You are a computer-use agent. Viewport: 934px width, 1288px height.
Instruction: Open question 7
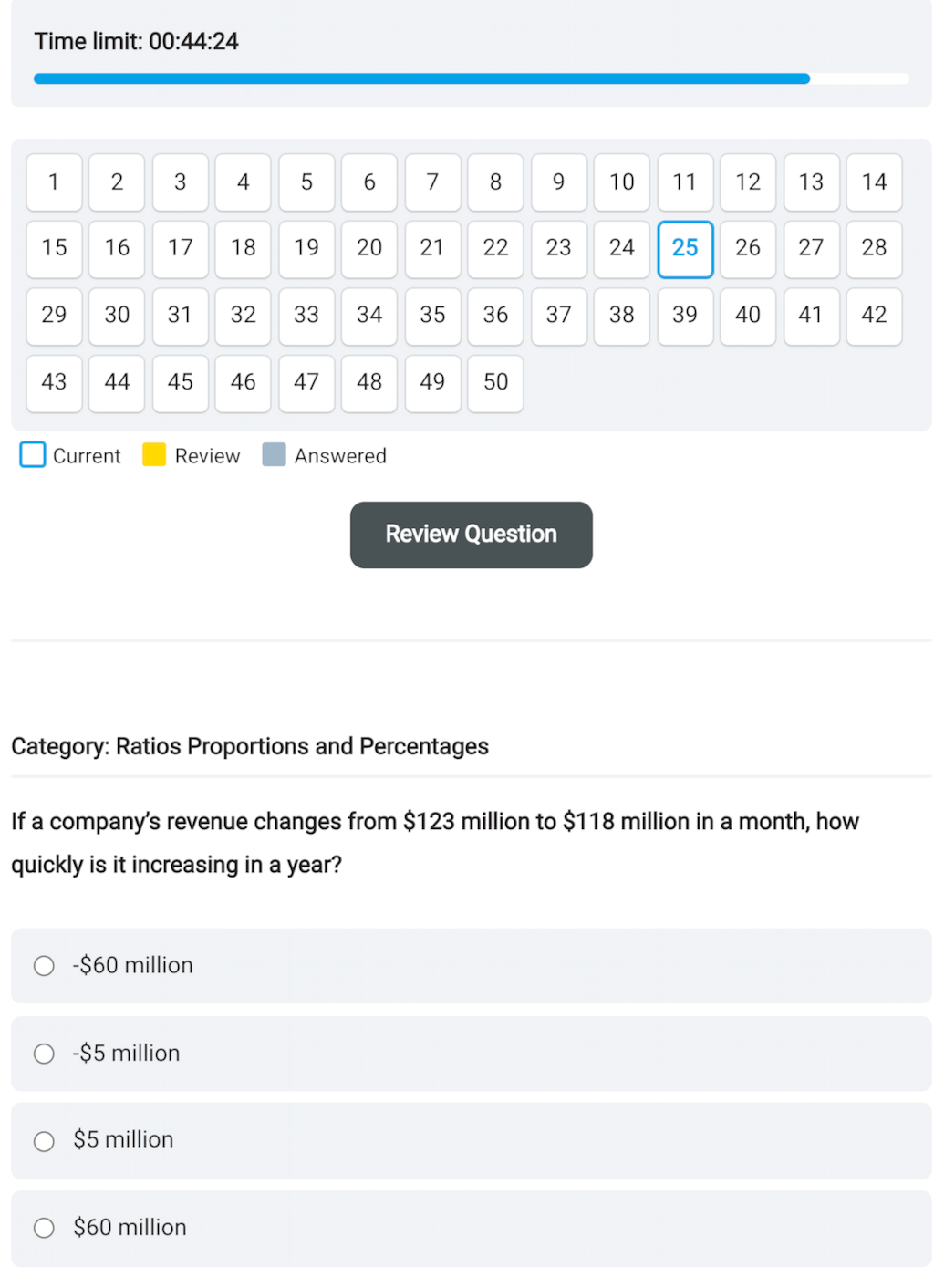(x=432, y=182)
